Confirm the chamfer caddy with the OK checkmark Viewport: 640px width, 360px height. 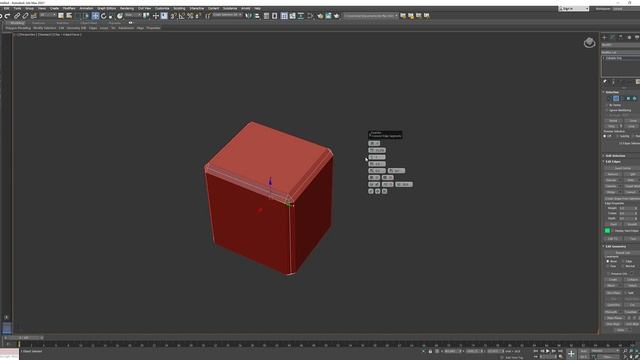371,191
